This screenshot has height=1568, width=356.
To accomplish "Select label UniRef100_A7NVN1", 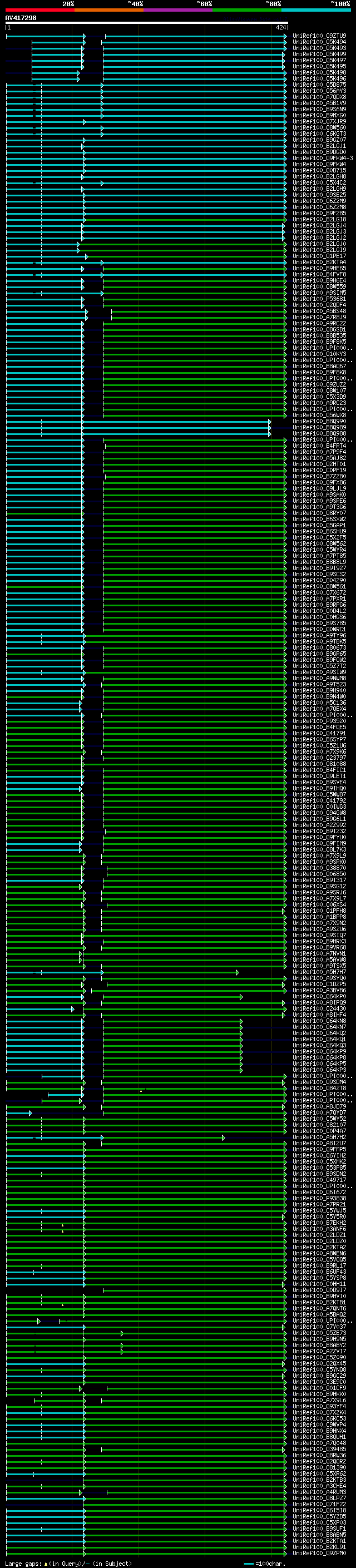I will (x=319, y=954).
